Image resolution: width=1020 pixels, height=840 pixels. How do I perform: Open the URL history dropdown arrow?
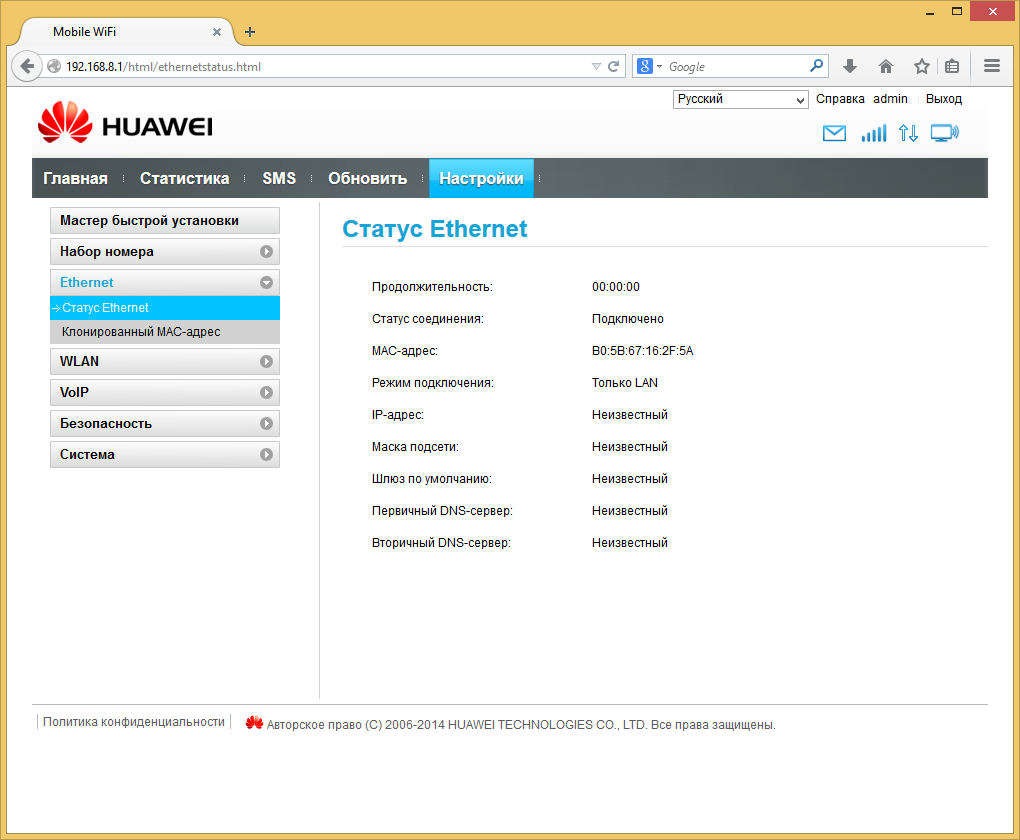pos(596,66)
